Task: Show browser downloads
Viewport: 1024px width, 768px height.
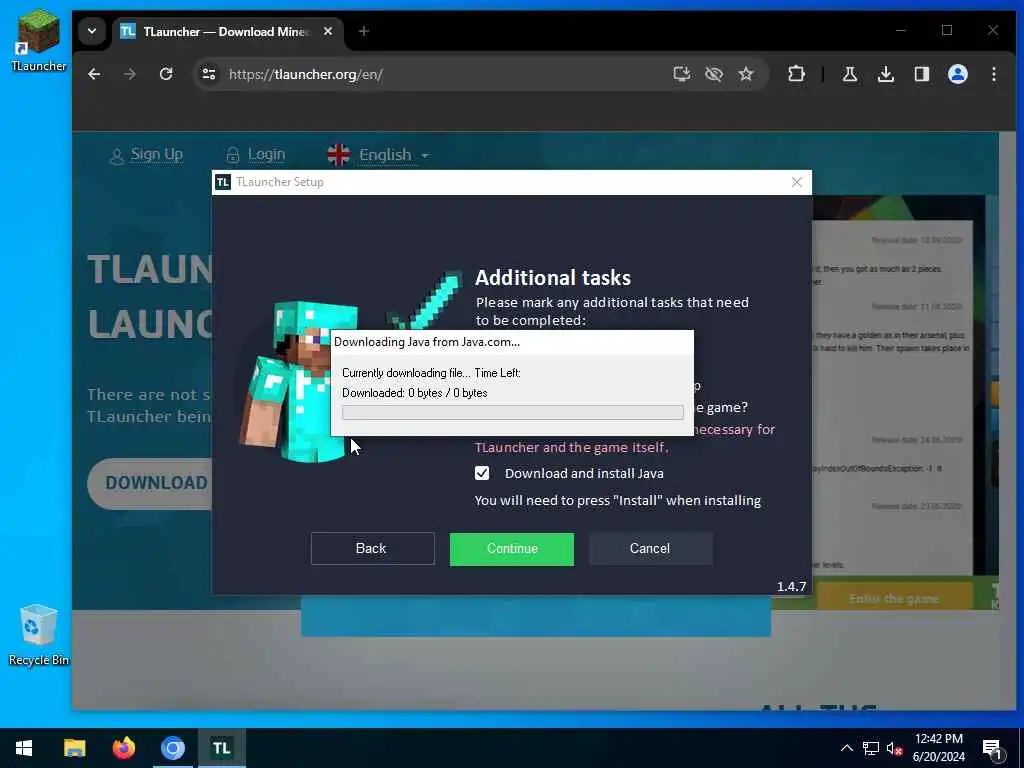Action: click(x=886, y=74)
